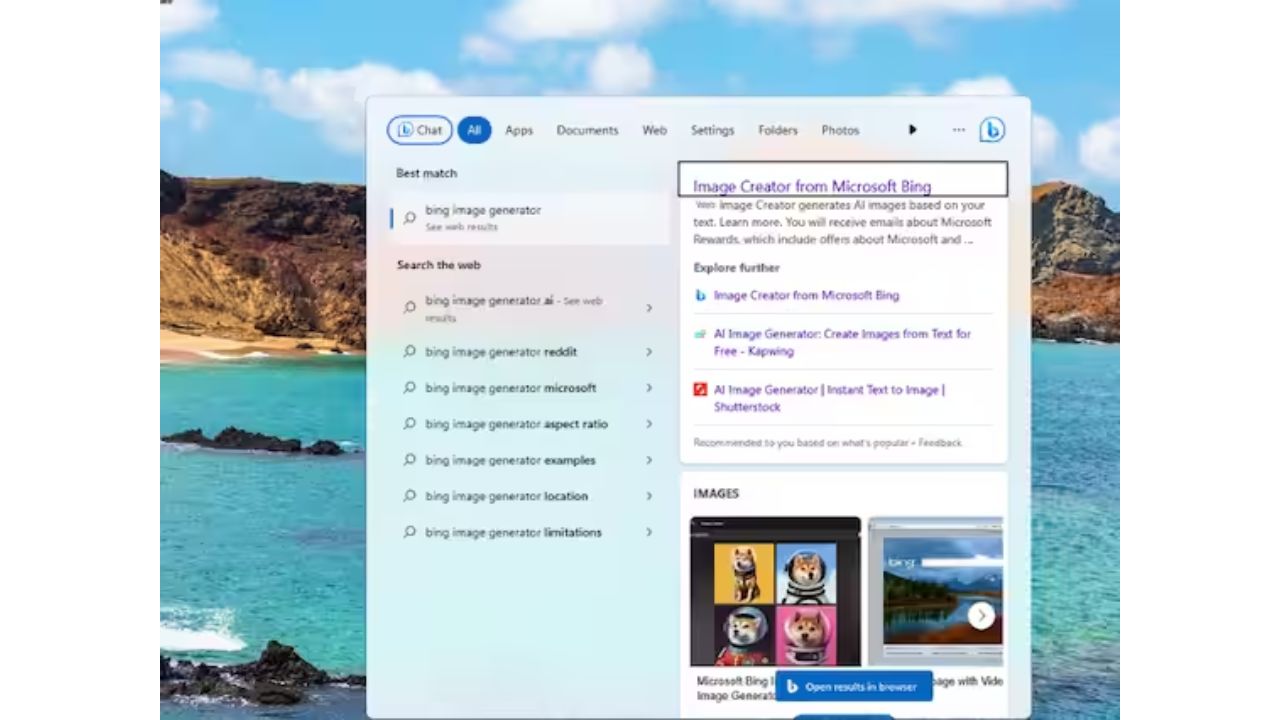Switch to the Photos filter tab

[840, 130]
